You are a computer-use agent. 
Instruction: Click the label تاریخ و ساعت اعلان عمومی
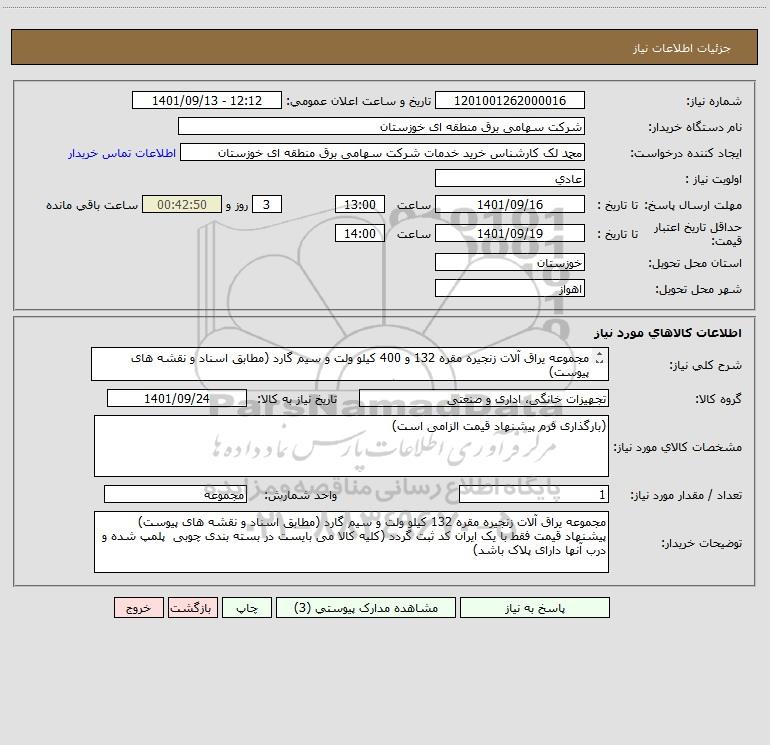point(358,101)
